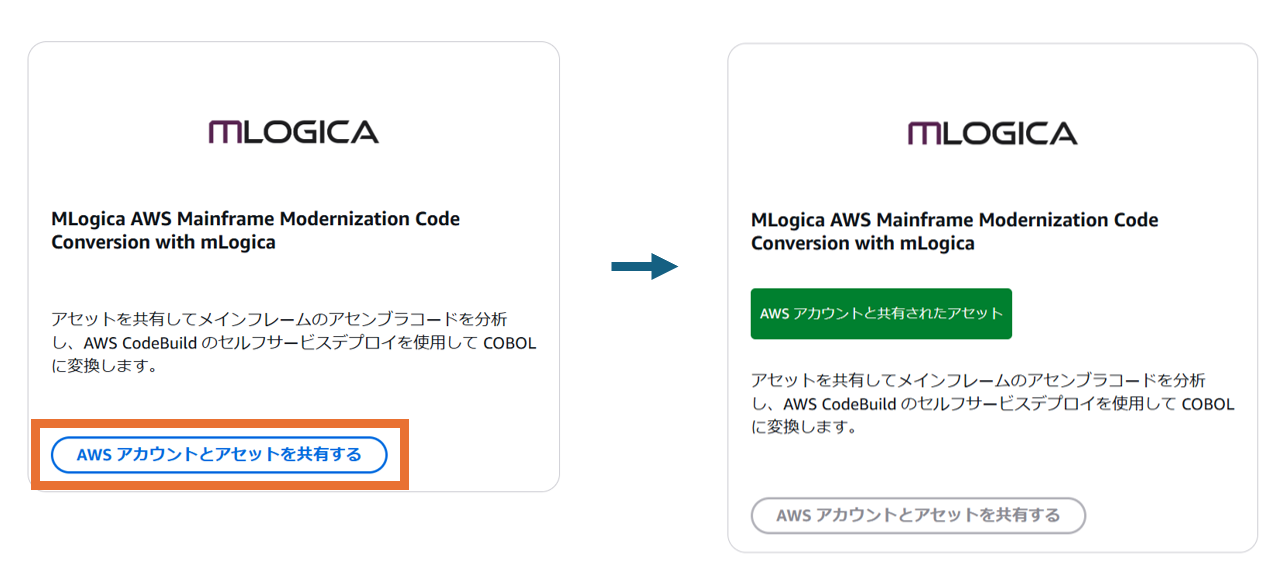Click the greyed-out AWS アカウントとアセットを共有する button

tap(918, 516)
